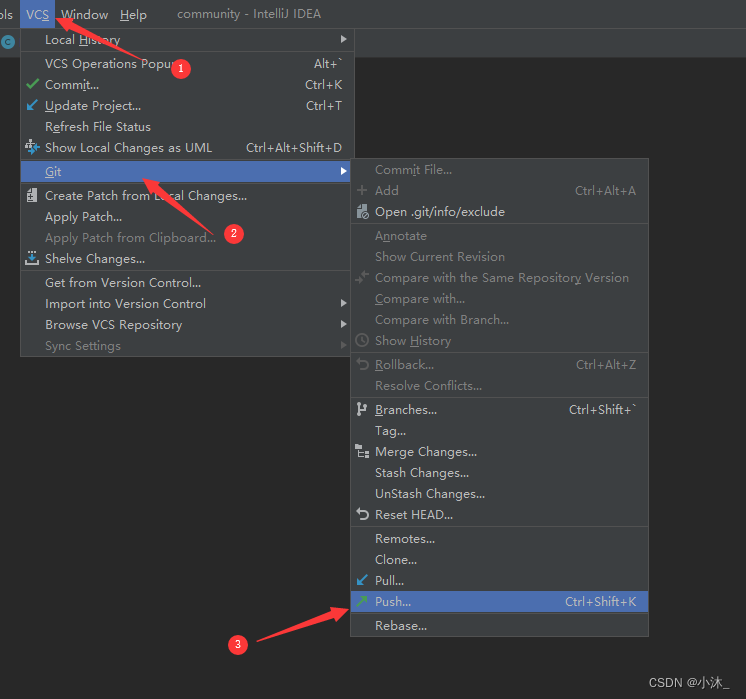The width and height of the screenshot is (746, 699).
Task: Choose Remotes... entry
Action: pyautogui.click(x=499, y=539)
